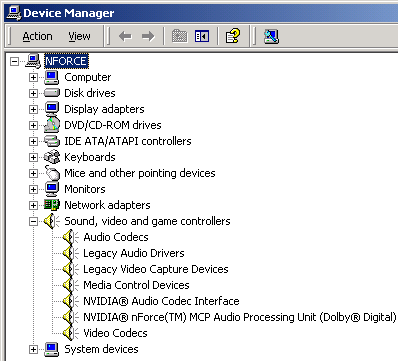Expand the System devices category
This screenshot has height=361, width=398.
(x=33, y=349)
